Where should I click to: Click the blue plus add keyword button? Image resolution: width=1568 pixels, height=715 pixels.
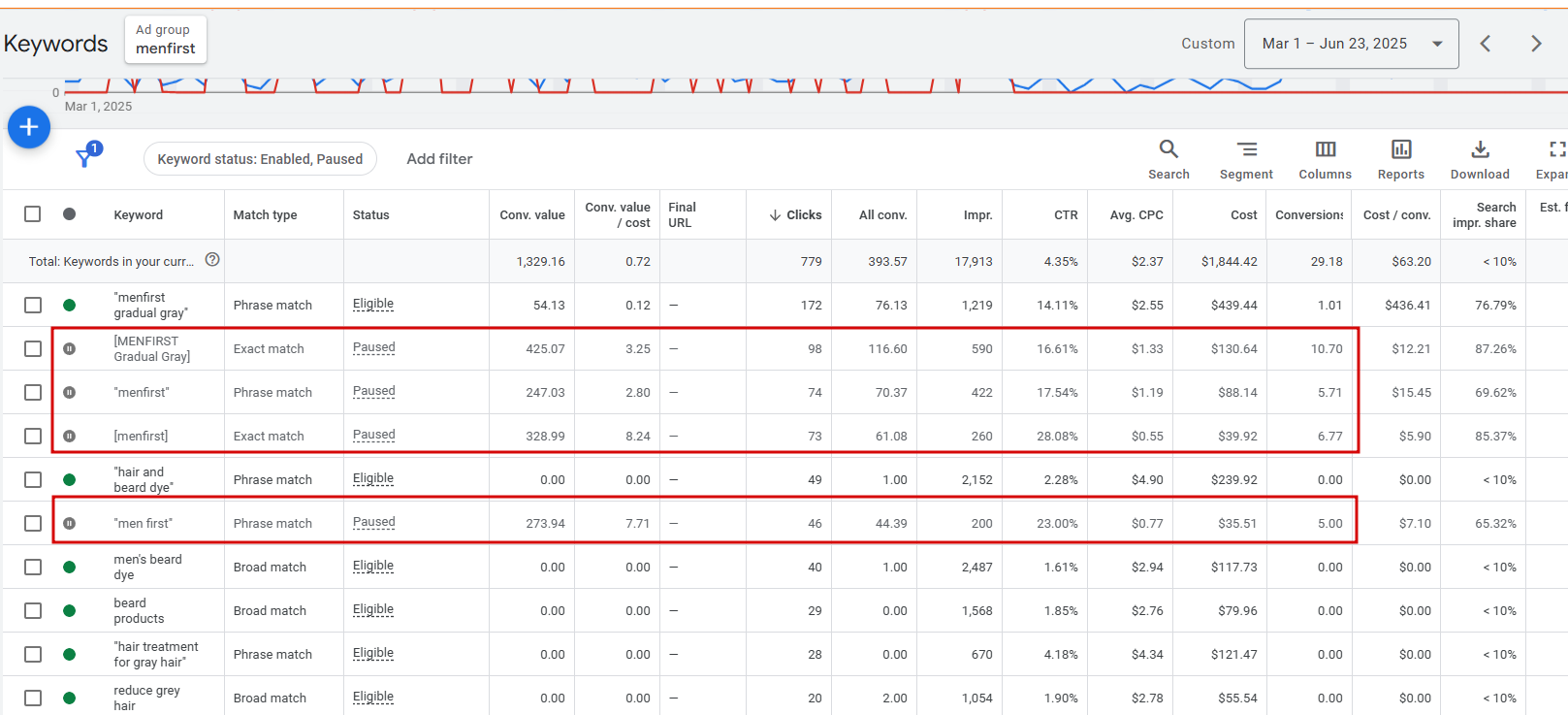(x=29, y=127)
